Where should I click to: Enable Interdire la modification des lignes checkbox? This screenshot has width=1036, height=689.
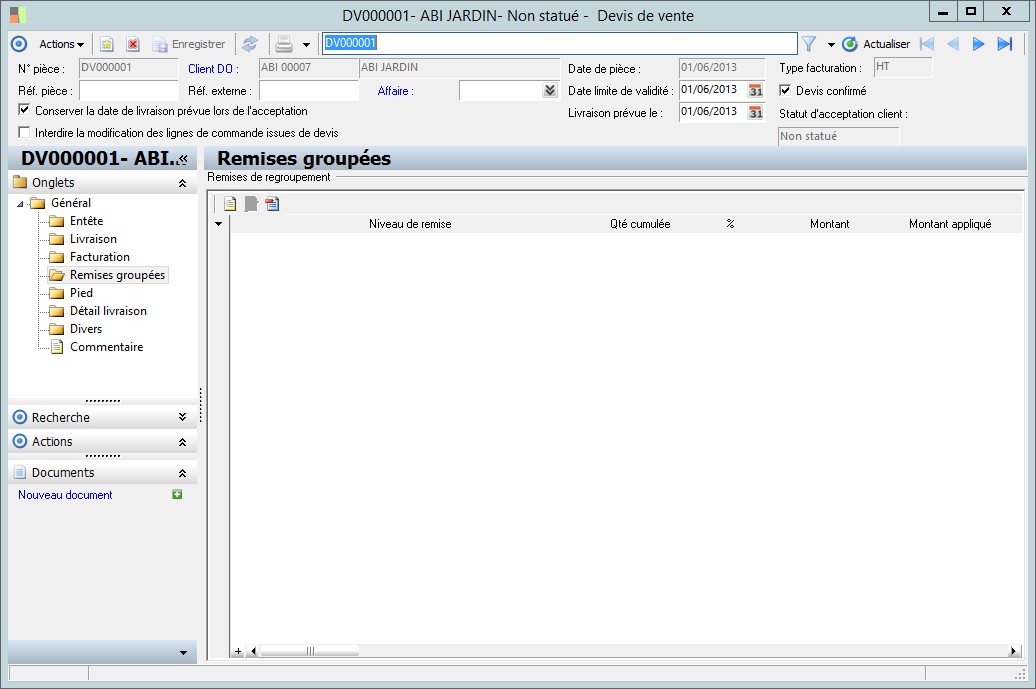tap(25, 132)
